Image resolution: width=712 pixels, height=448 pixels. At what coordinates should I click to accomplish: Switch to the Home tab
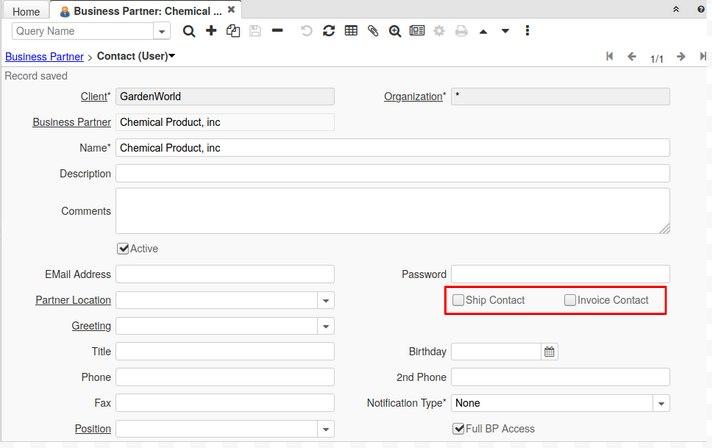point(26,11)
